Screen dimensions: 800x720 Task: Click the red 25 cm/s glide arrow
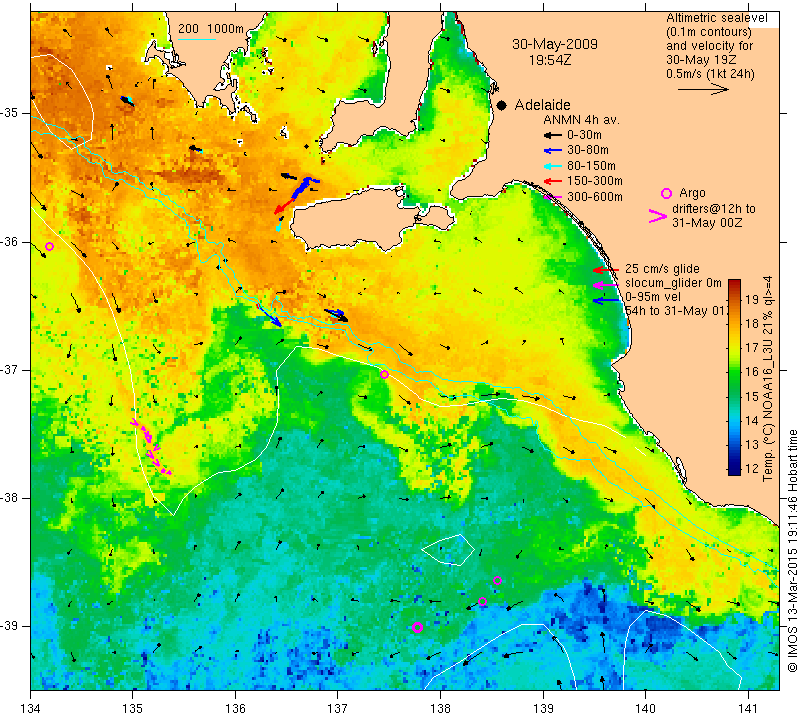click(605, 270)
